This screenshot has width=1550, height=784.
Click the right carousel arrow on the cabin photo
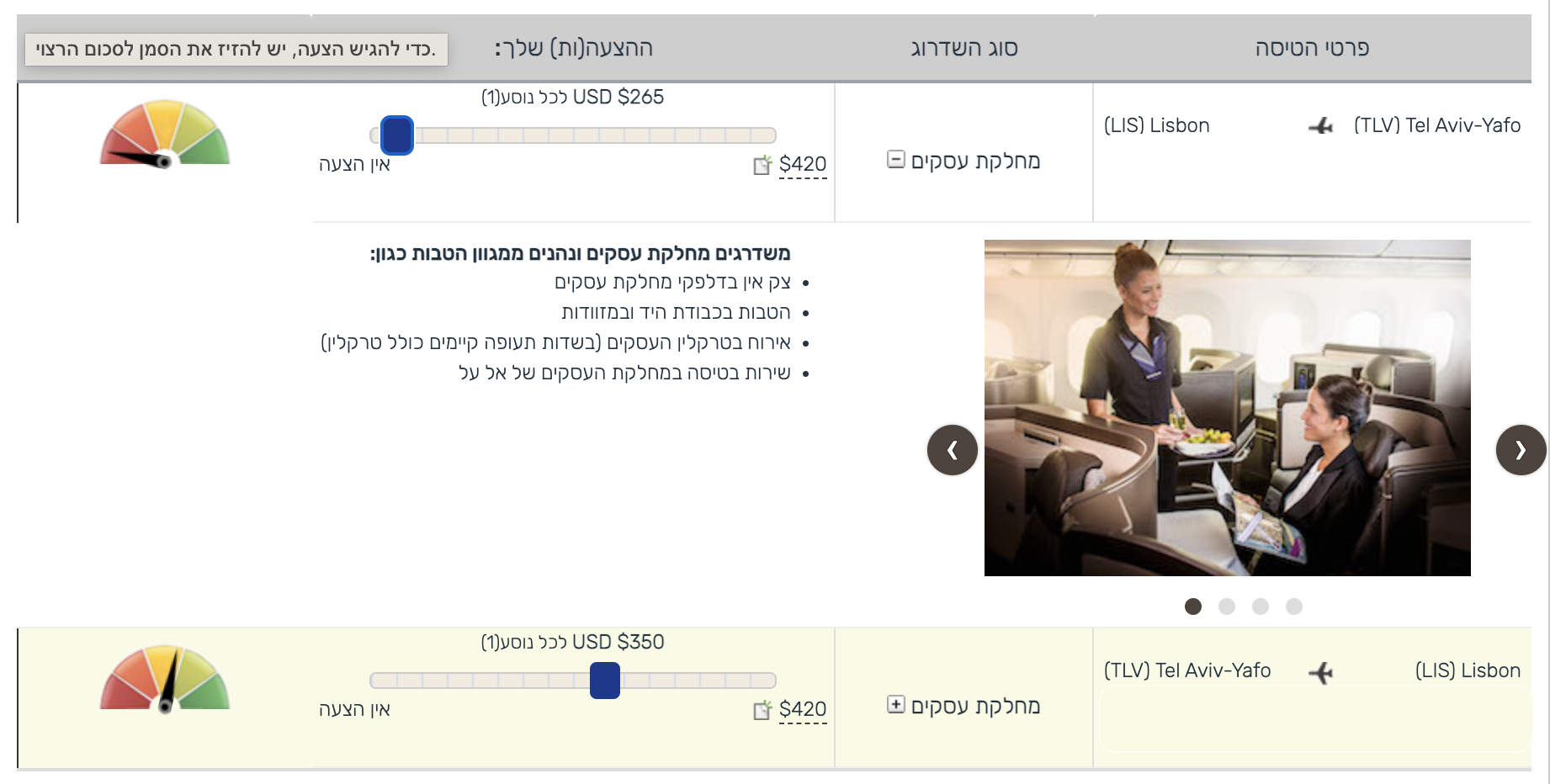click(1521, 451)
